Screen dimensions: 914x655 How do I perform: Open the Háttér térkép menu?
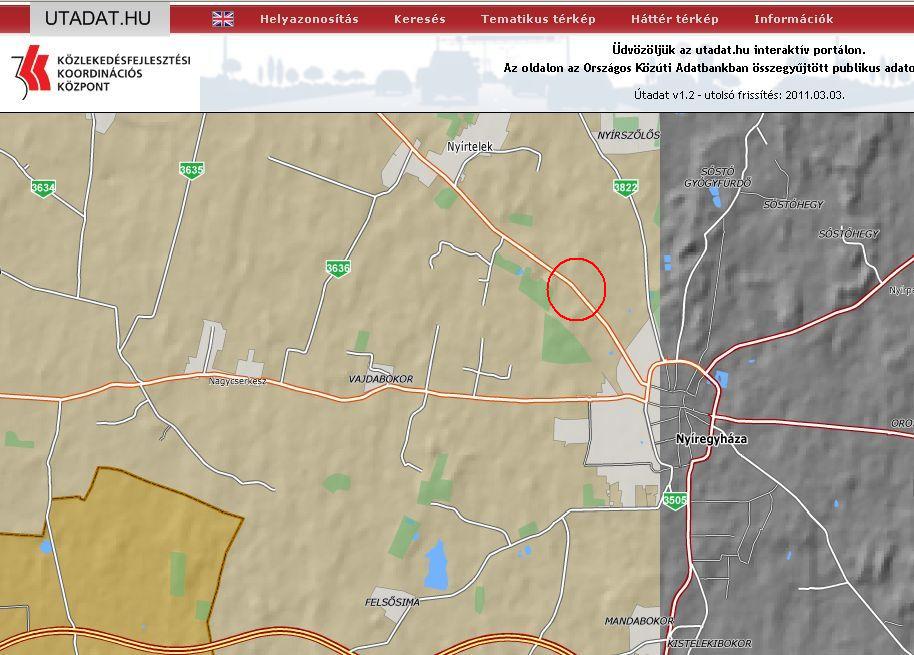point(674,19)
